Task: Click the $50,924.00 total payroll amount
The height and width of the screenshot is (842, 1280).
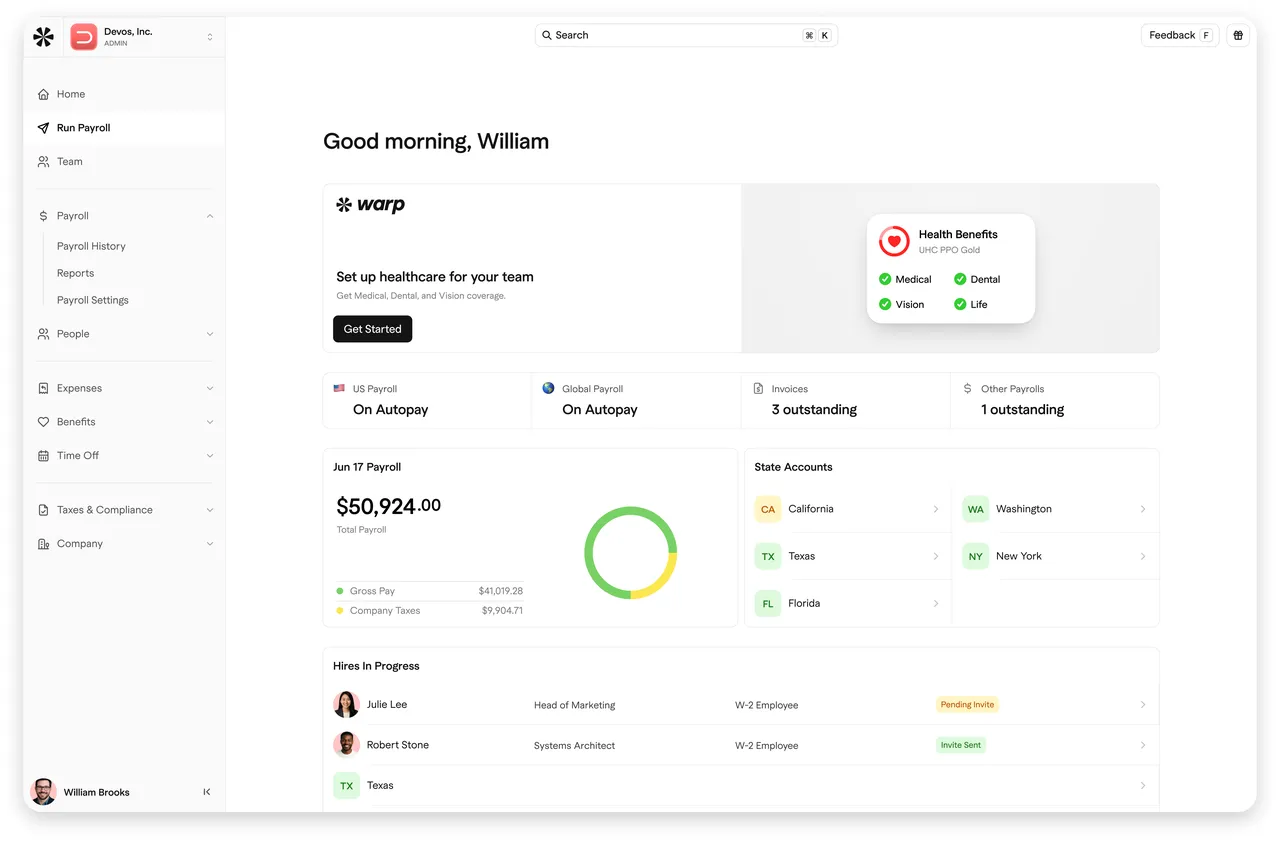Action: tap(388, 506)
